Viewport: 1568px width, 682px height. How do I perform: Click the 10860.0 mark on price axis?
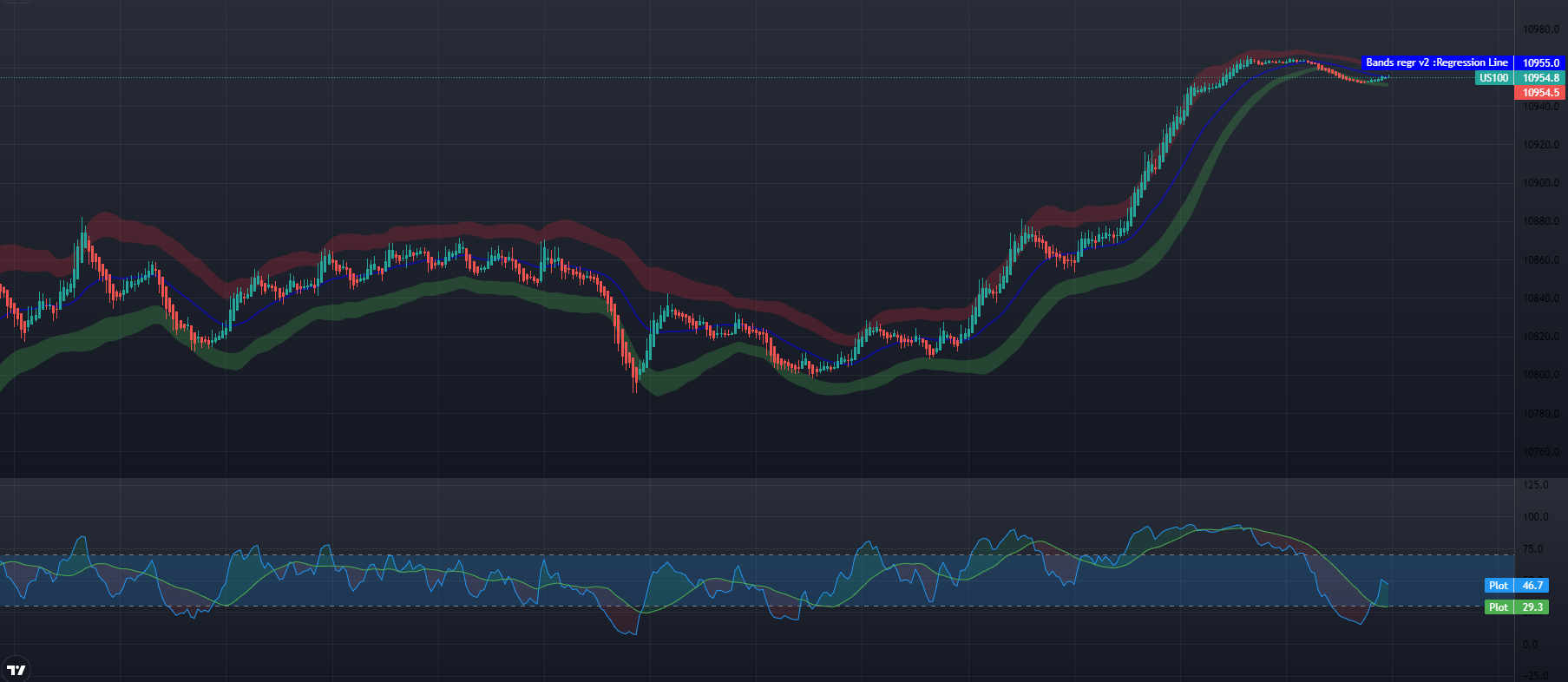click(x=1540, y=260)
